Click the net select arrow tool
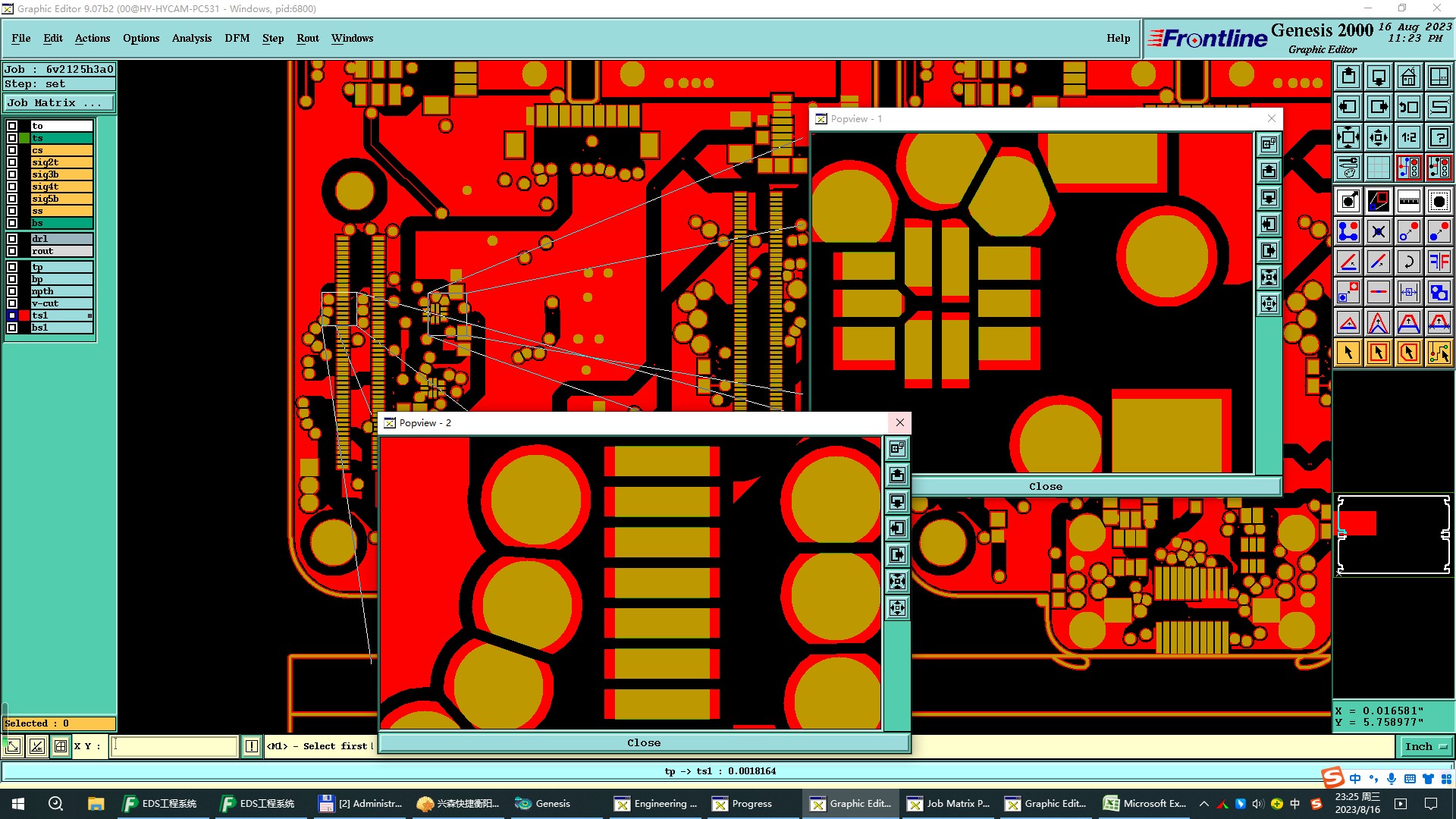The height and width of the screenshot is (819, 1456). coord(1439,353)
